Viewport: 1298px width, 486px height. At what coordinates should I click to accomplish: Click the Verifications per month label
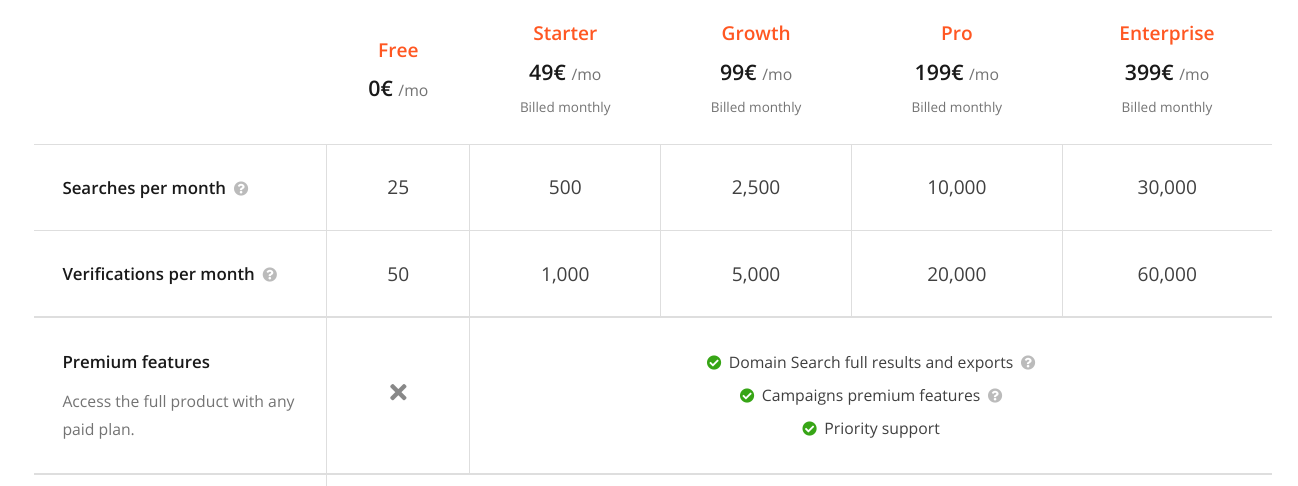coord(158,275)
